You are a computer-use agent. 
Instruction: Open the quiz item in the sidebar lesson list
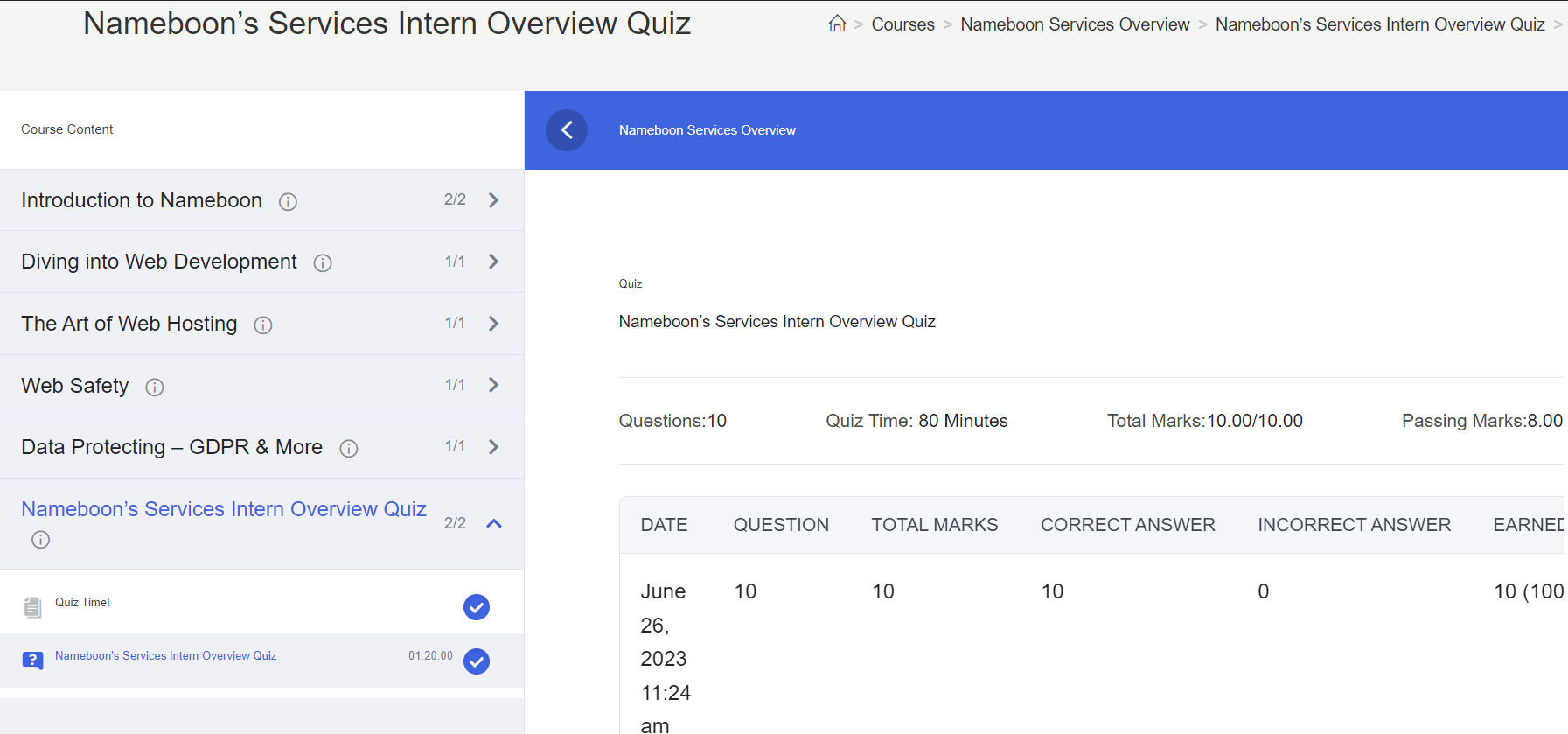(165, 655)
